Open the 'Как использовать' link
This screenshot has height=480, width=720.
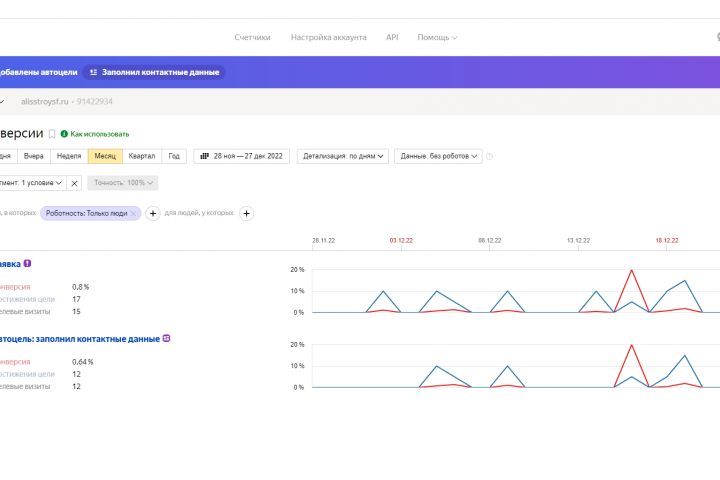pyautogui.click(x=100, y=133)
